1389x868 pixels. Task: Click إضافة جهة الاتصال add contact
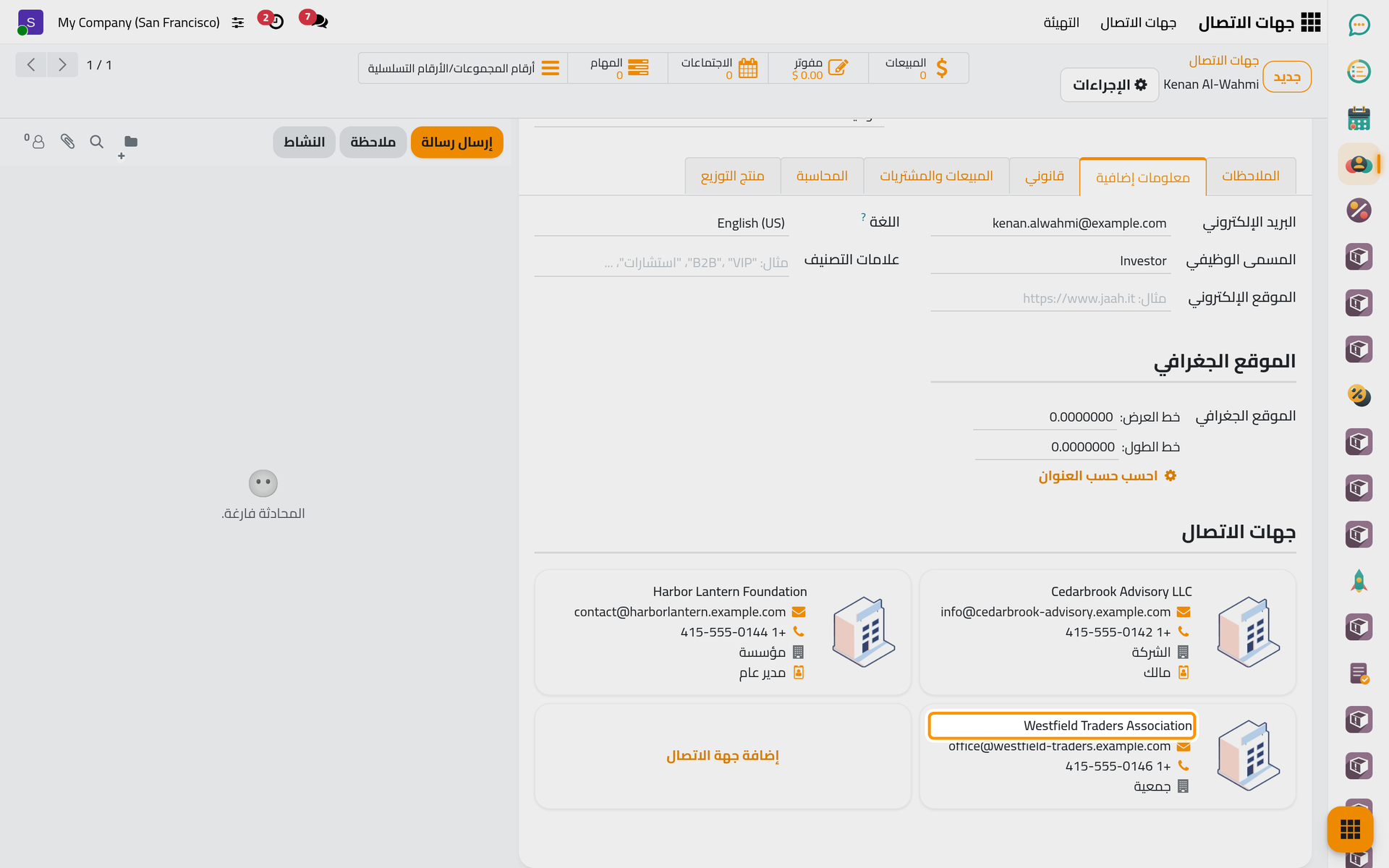(723, 756)
